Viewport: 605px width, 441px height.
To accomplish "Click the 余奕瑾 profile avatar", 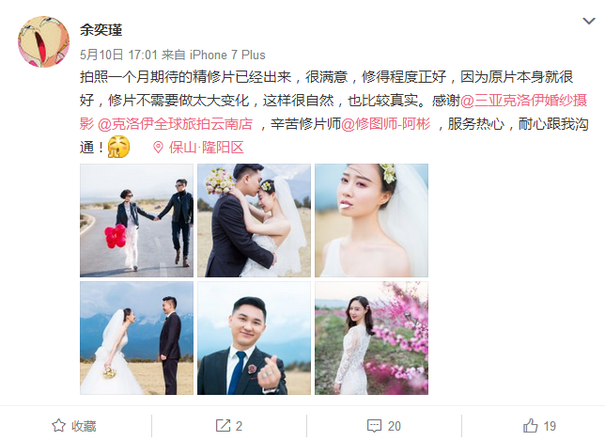I will pyautogui.click(x=44, y=42).
